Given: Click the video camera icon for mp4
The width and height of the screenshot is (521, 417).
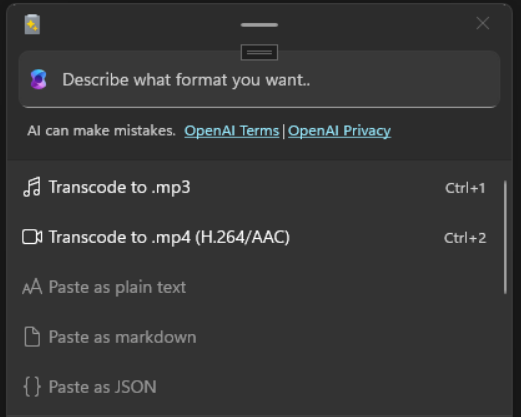Looking at the screenshot, I should click(32, 237).
